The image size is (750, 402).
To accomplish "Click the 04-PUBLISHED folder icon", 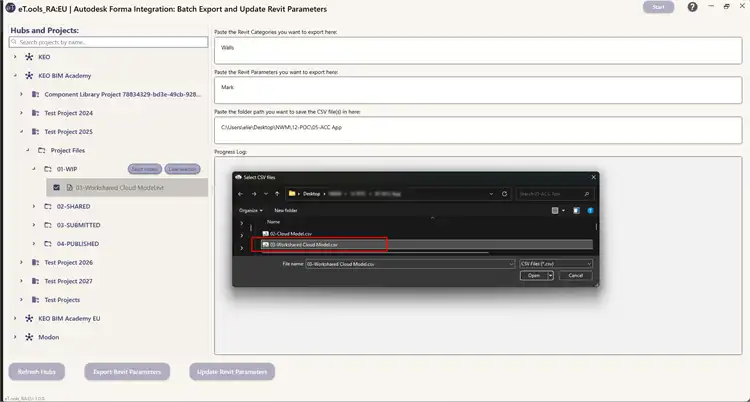I will pos(48,244).
